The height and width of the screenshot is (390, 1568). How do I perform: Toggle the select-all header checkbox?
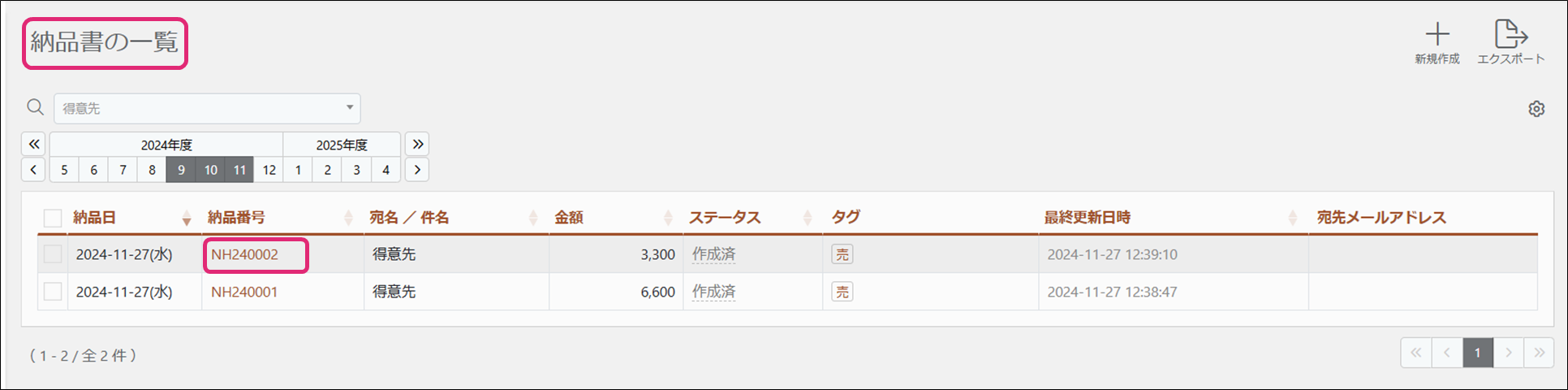tap(53, 218)
